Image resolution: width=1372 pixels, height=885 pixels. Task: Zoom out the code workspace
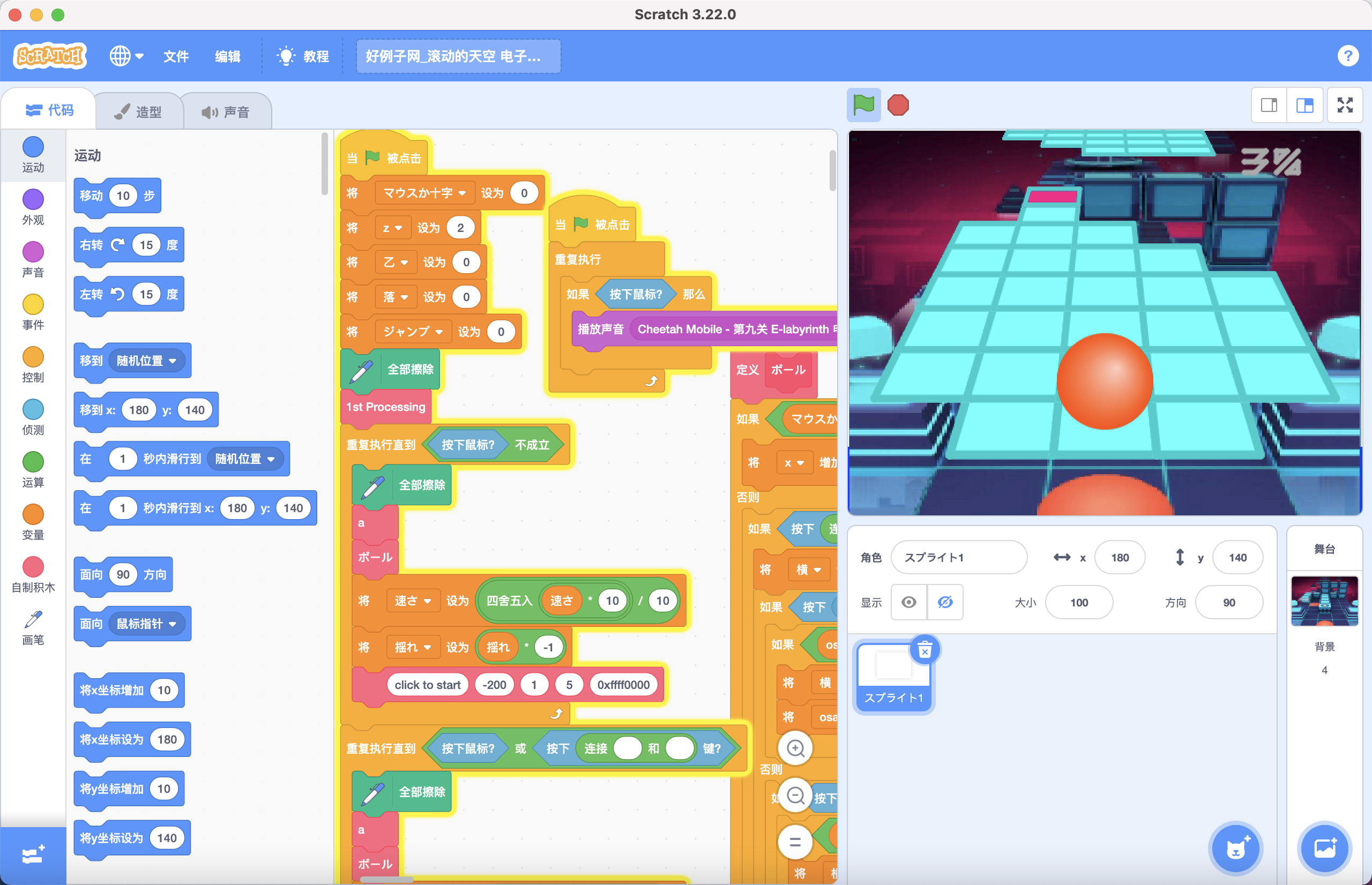click(x=795, y=796)
